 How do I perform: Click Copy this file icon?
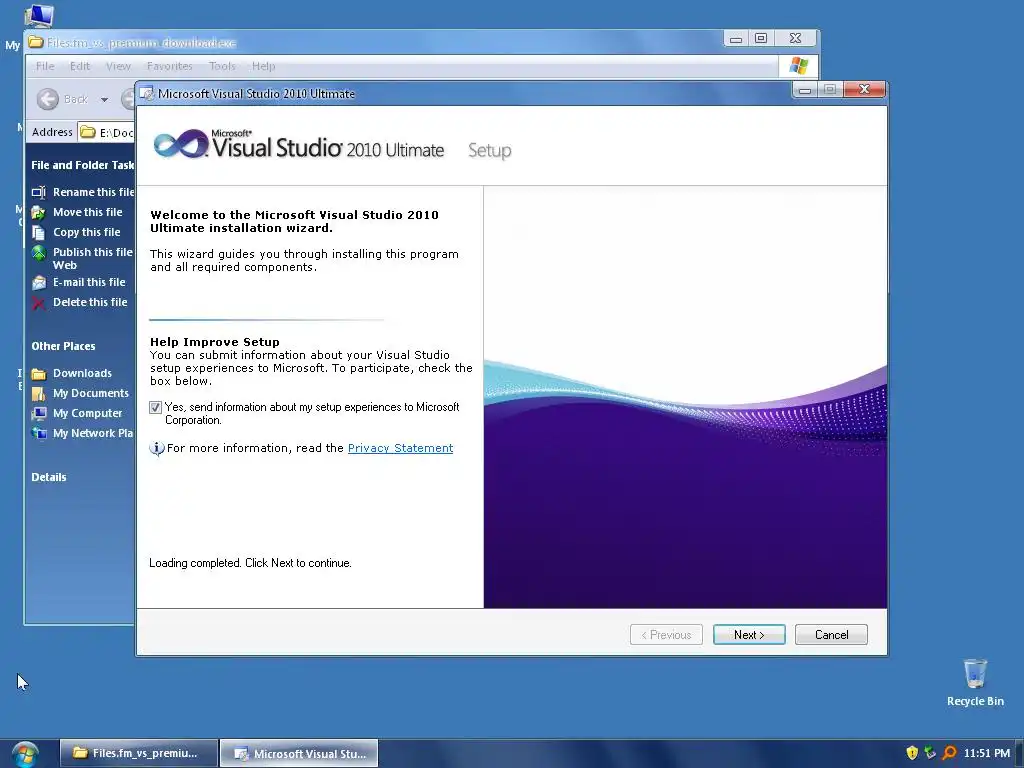39,232
